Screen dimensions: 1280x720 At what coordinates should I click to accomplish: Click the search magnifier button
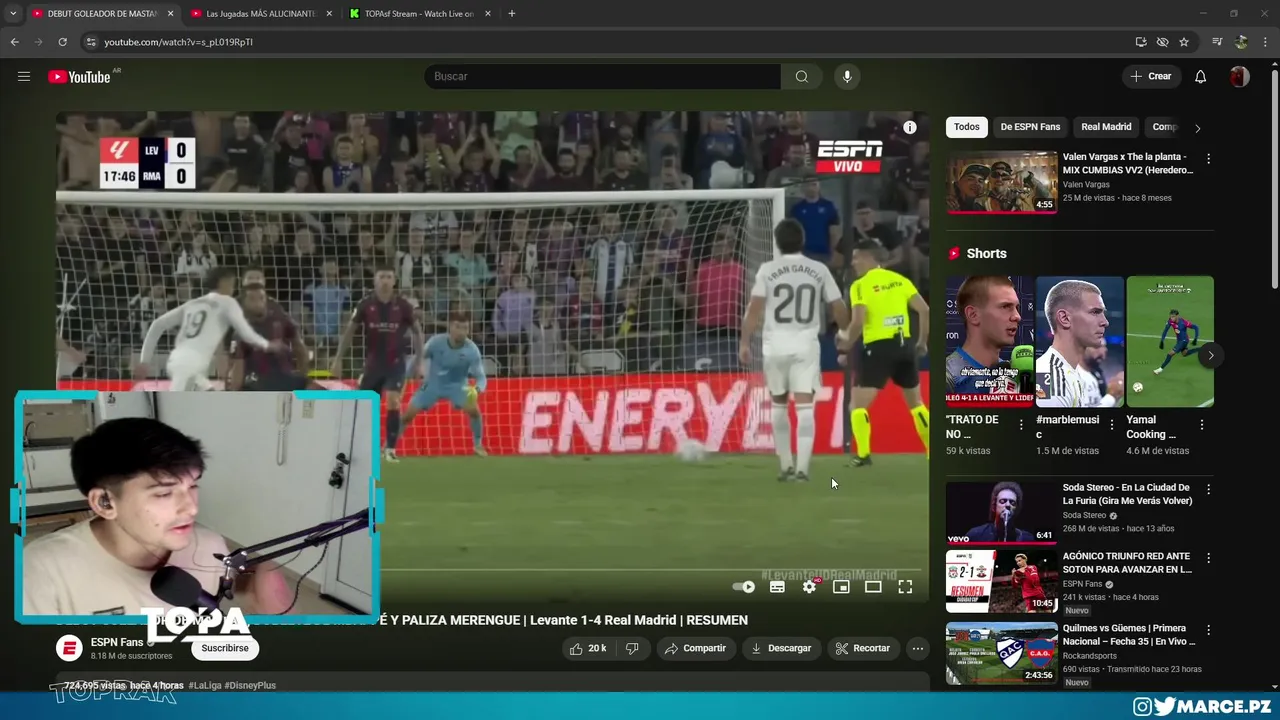tap(801, 76)
